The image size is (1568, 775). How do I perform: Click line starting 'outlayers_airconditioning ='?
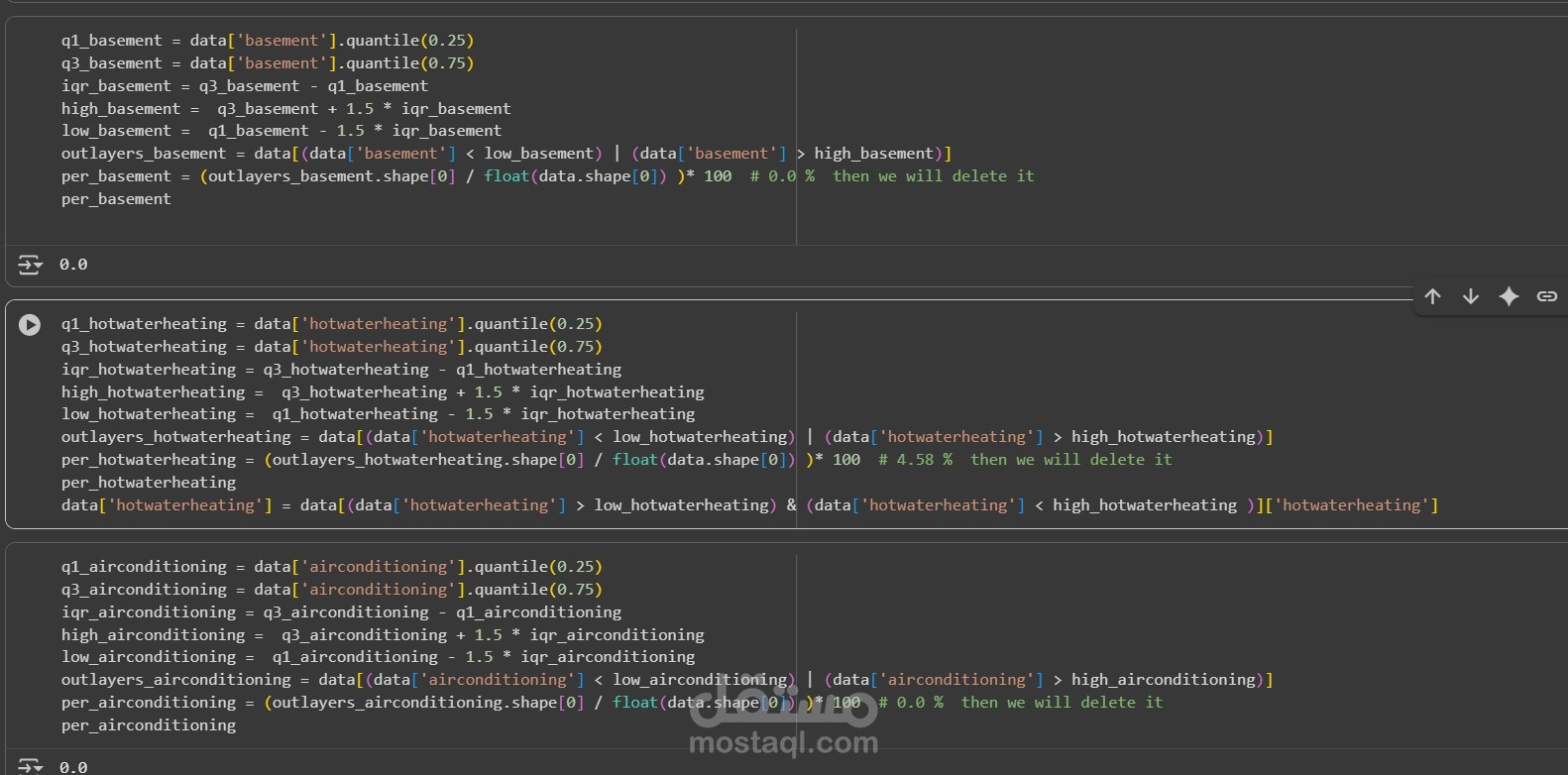pos(667,680)
